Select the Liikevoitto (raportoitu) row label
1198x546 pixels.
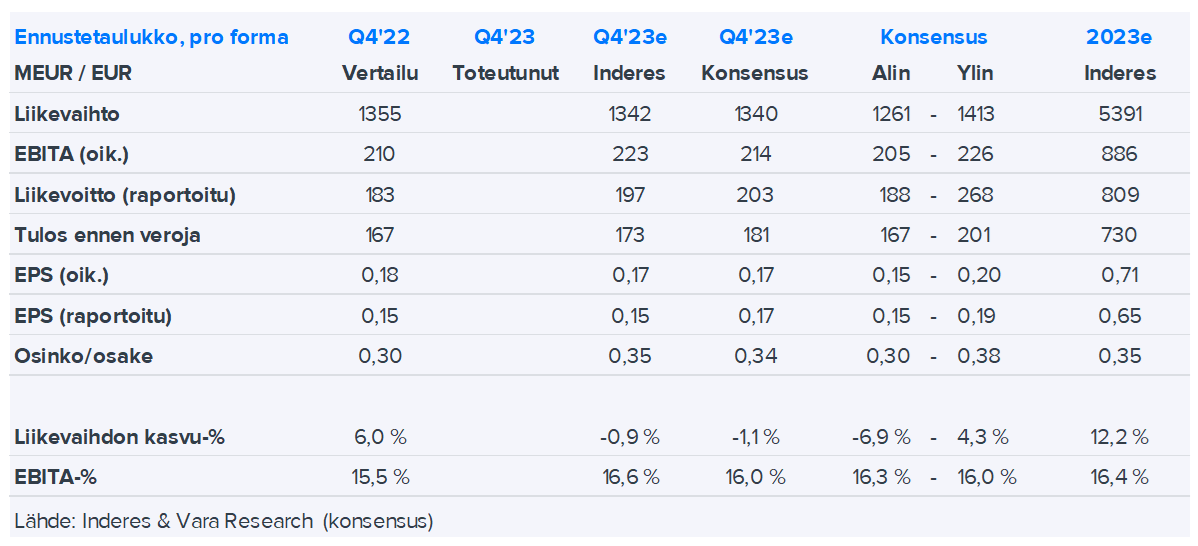pos(125,195)
